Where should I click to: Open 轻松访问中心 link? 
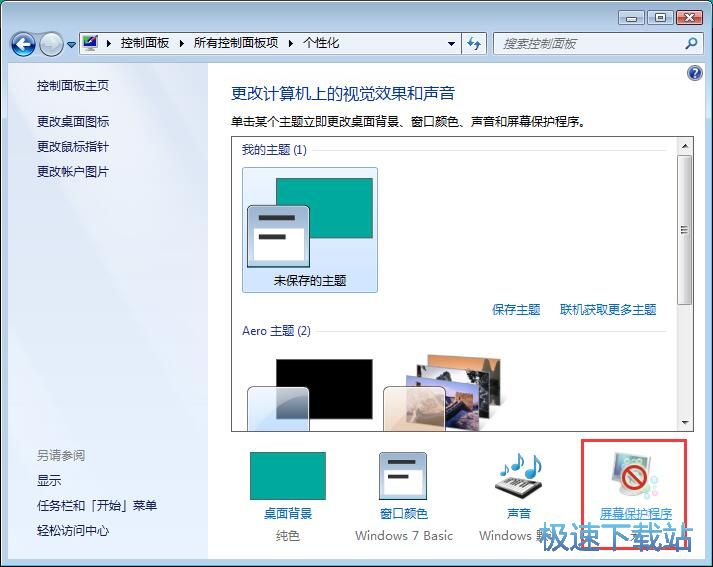[x=73, y=530]
